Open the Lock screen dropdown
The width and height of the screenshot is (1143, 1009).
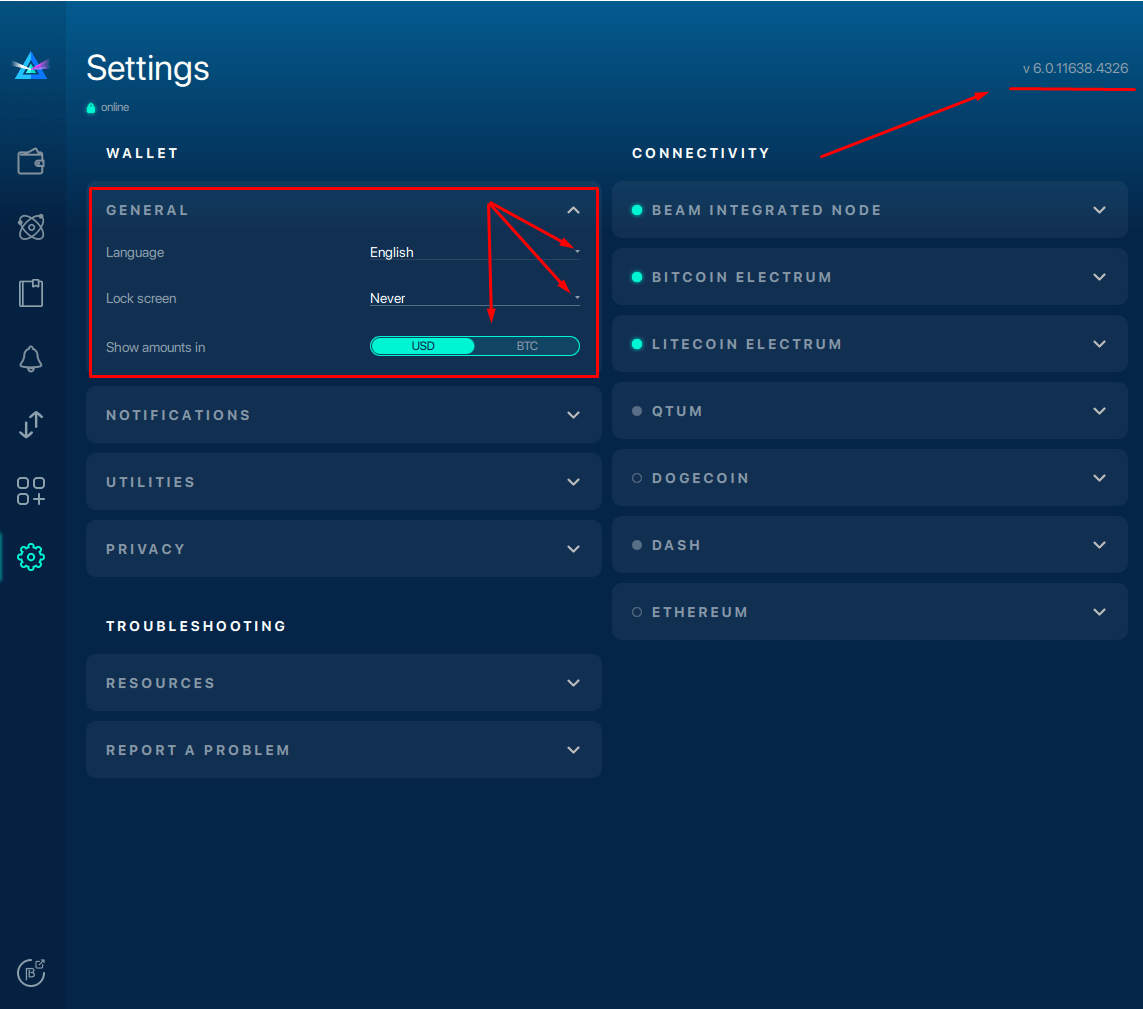[474, 298]
